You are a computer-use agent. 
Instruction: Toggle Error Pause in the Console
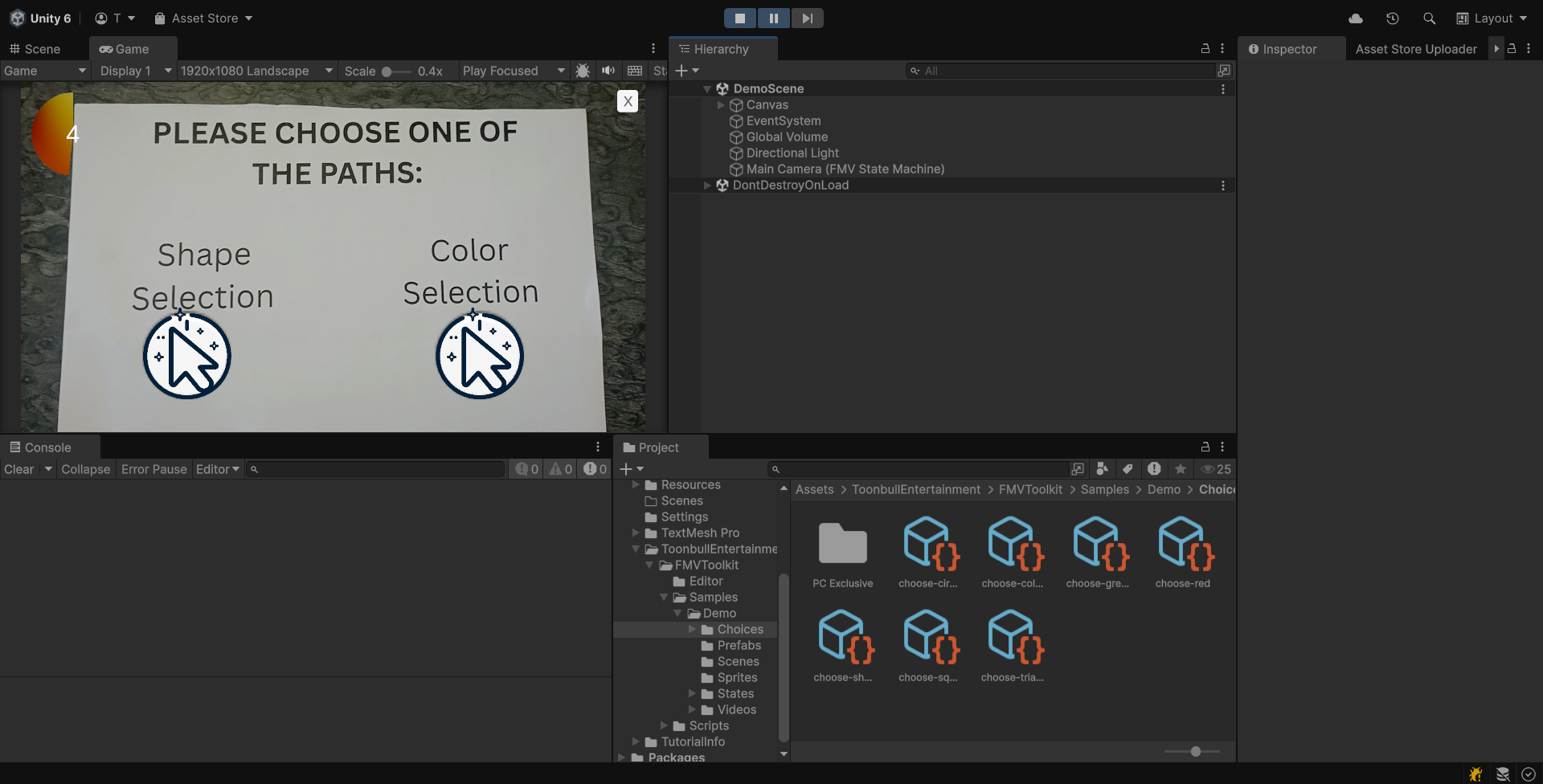coord(153,469)
